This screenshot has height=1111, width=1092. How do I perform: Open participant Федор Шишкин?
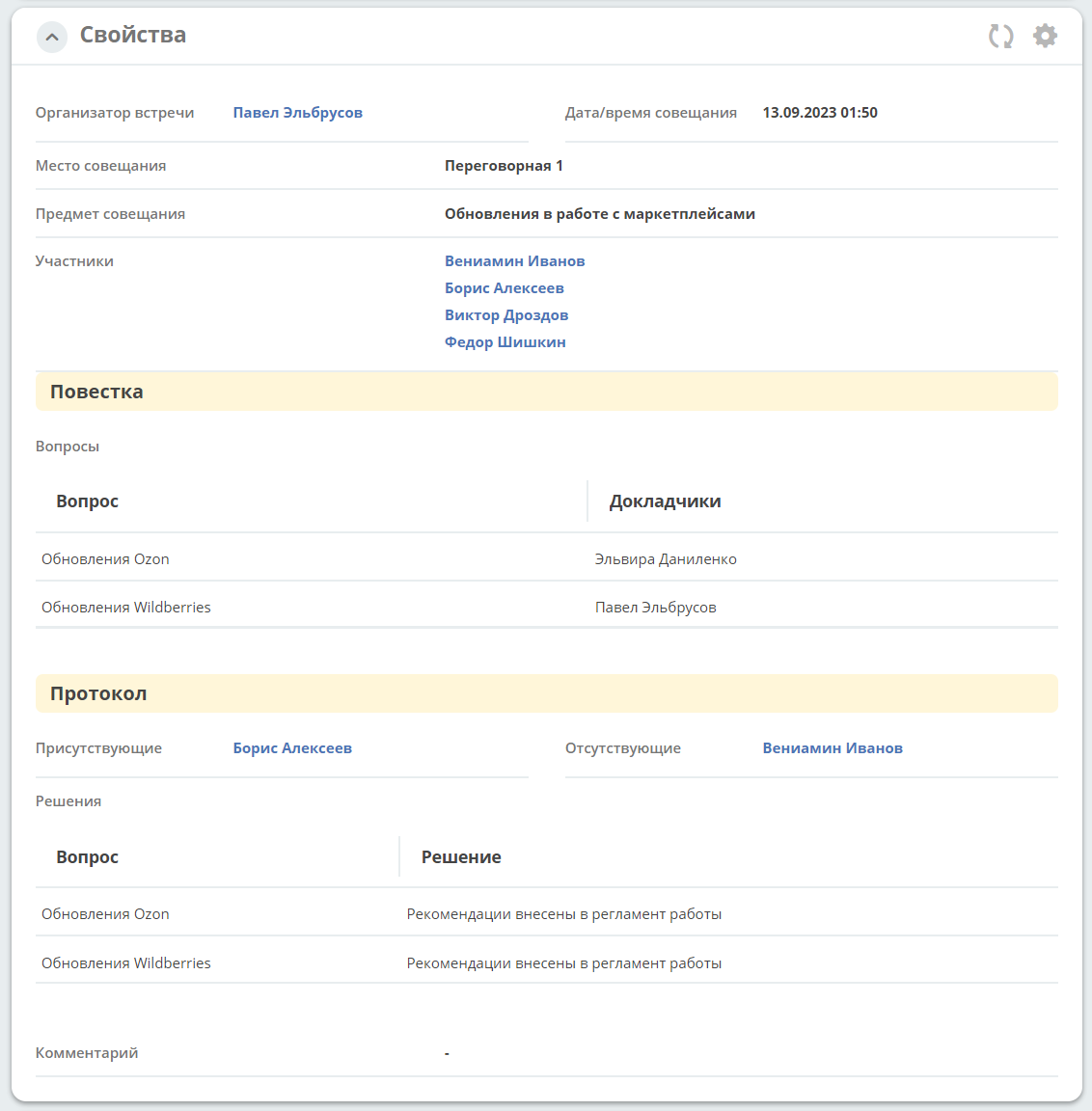505,342
